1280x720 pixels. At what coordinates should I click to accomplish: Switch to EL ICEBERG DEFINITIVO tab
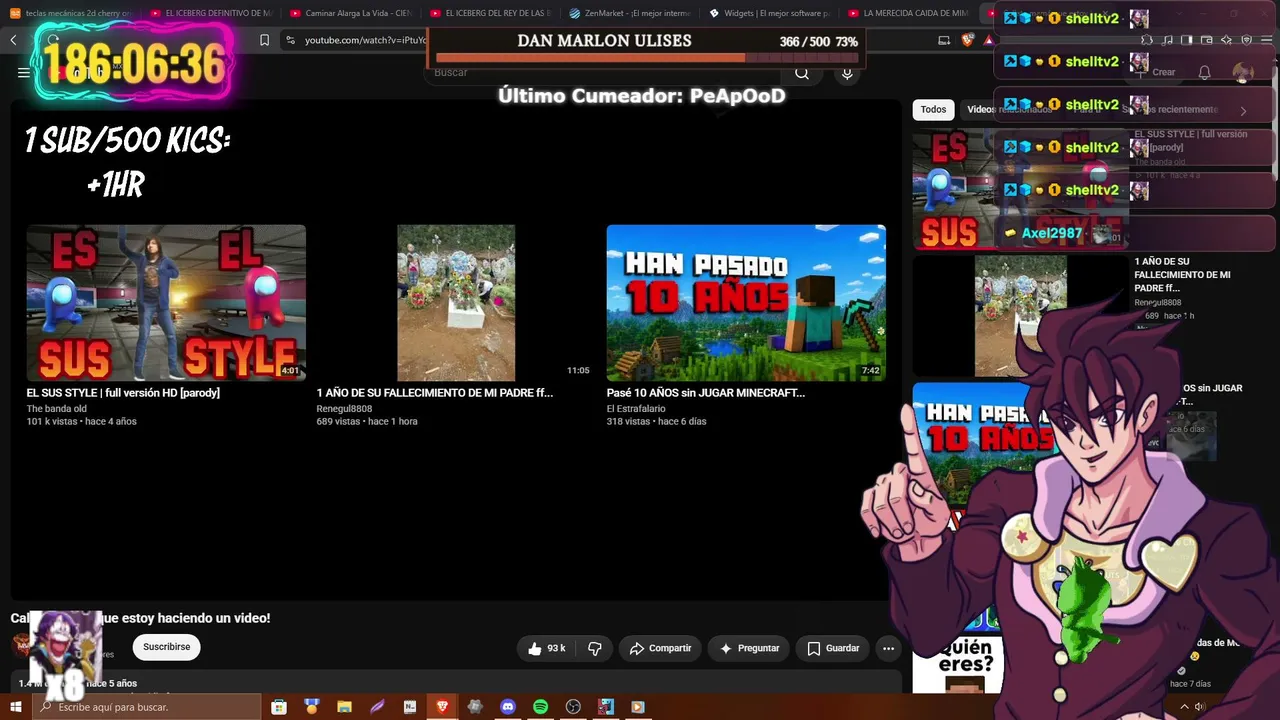211,13
